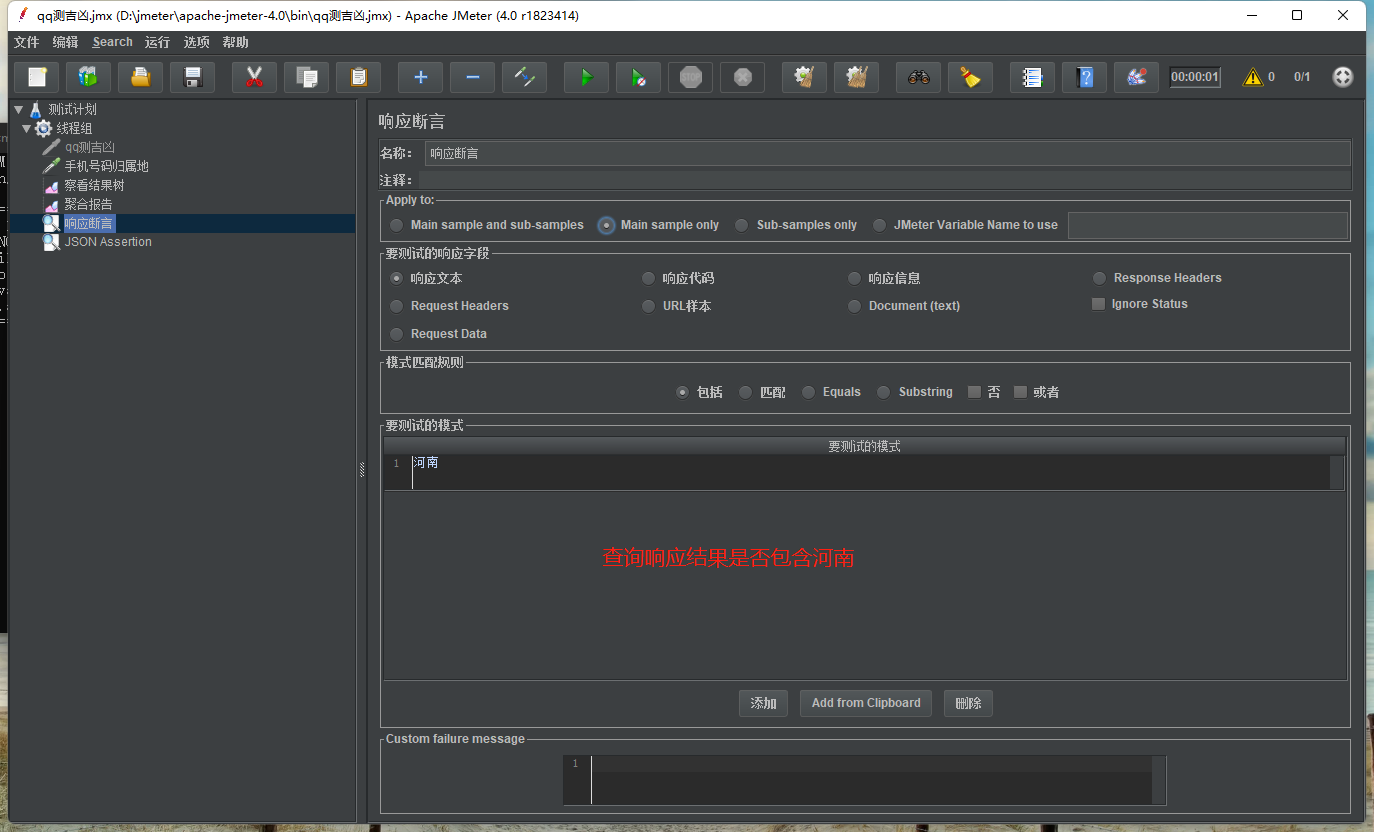Select URL样本 radio button
Image resolution: width=1374 pixels, height=832 pixels.
click(677, 306)
